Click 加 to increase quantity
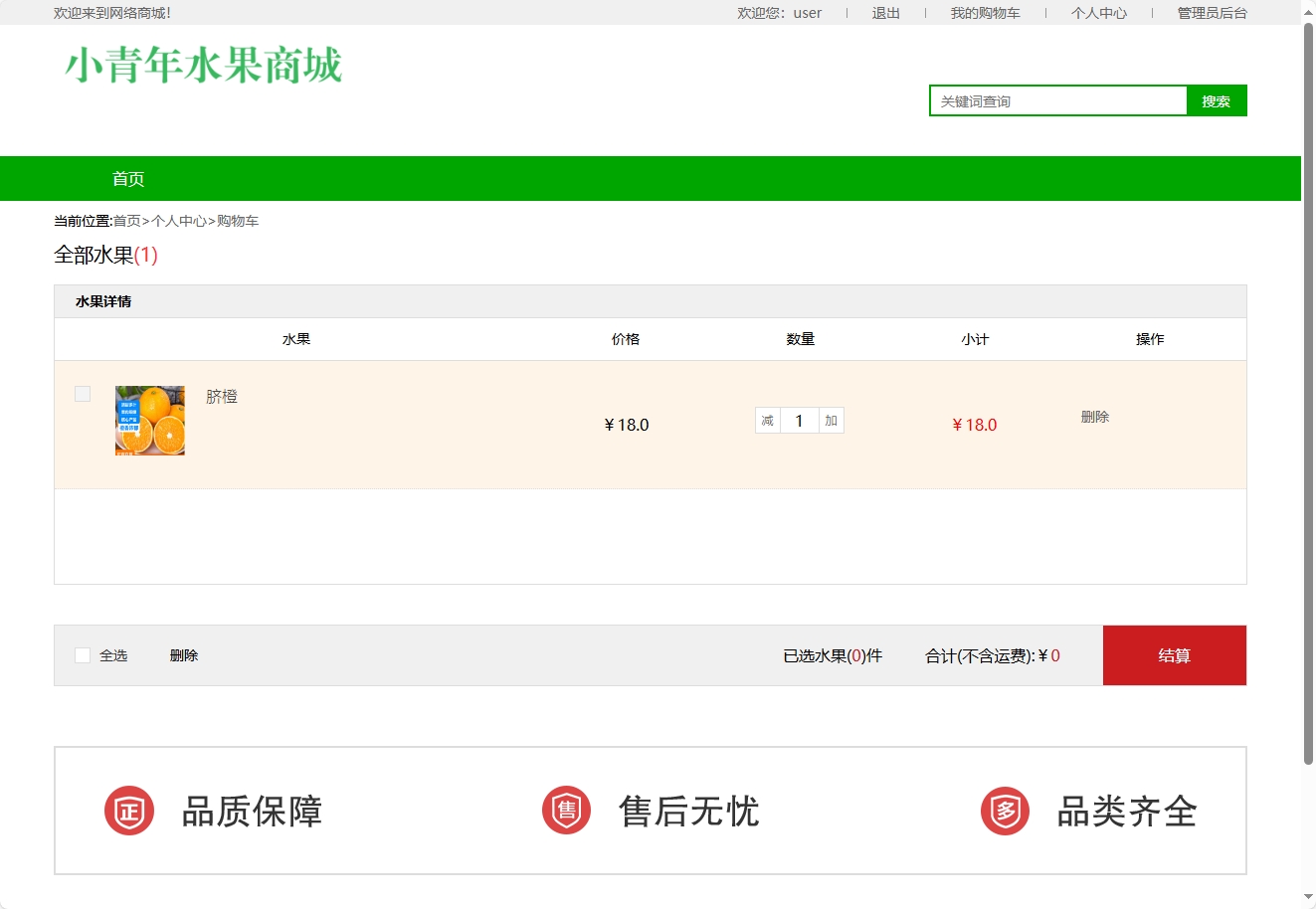1316x909 pixels. [x=831, y=420]
